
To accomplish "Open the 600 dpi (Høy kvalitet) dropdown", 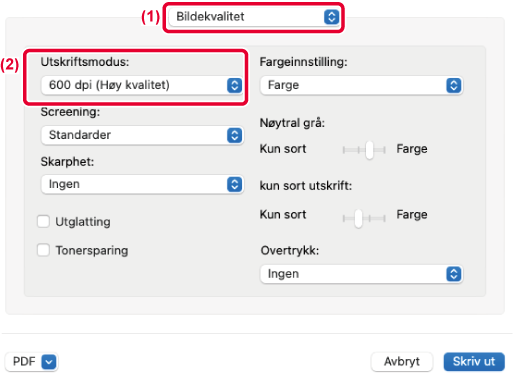I will tap(142, 85).
